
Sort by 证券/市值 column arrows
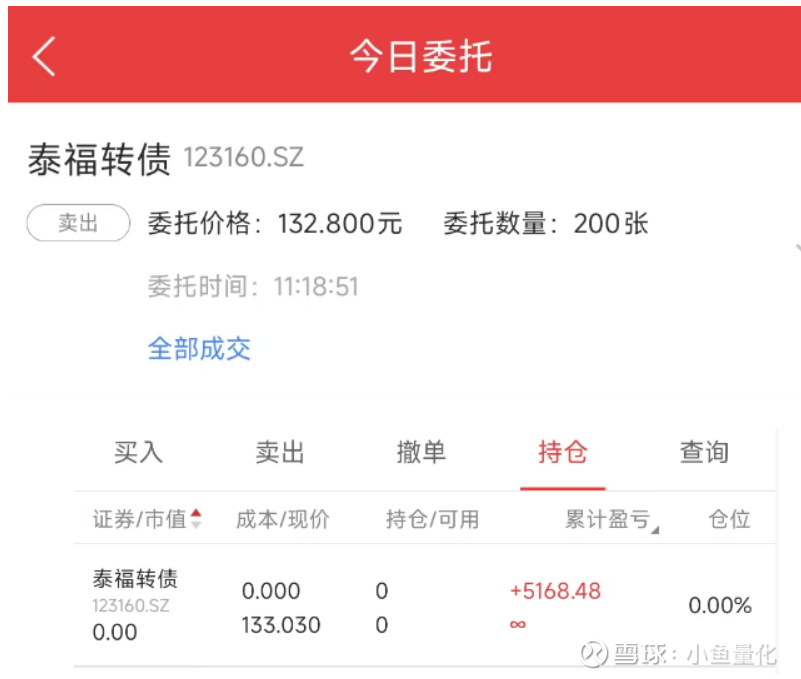pos(196,519)
